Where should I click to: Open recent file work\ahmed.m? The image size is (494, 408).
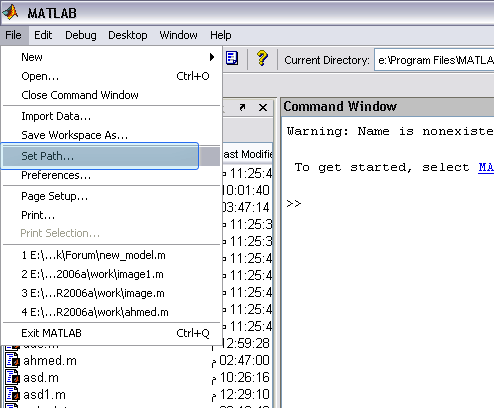pos(111,312)
